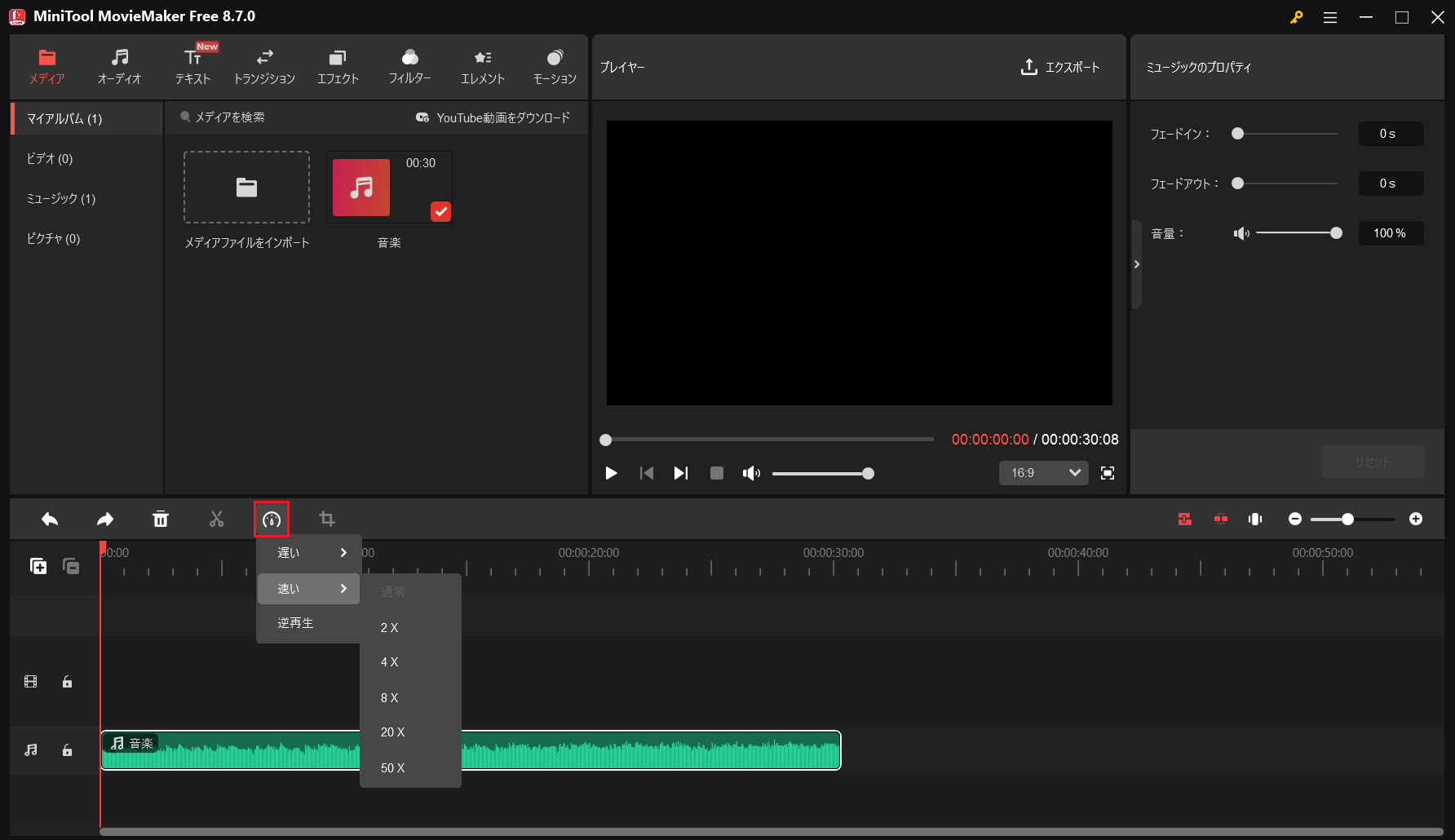Click the add track icon
The image size is (1455, 840).
coord(38,566)
